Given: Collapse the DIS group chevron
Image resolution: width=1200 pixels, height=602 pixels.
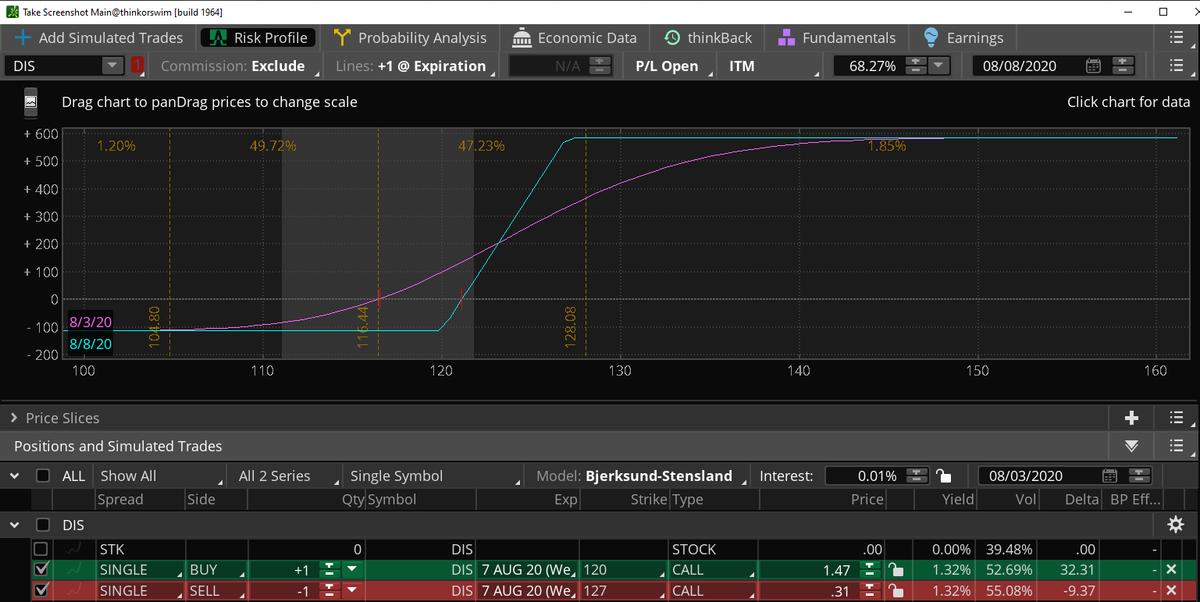Looking at the screenshot, I should click(x=15, y=524).
